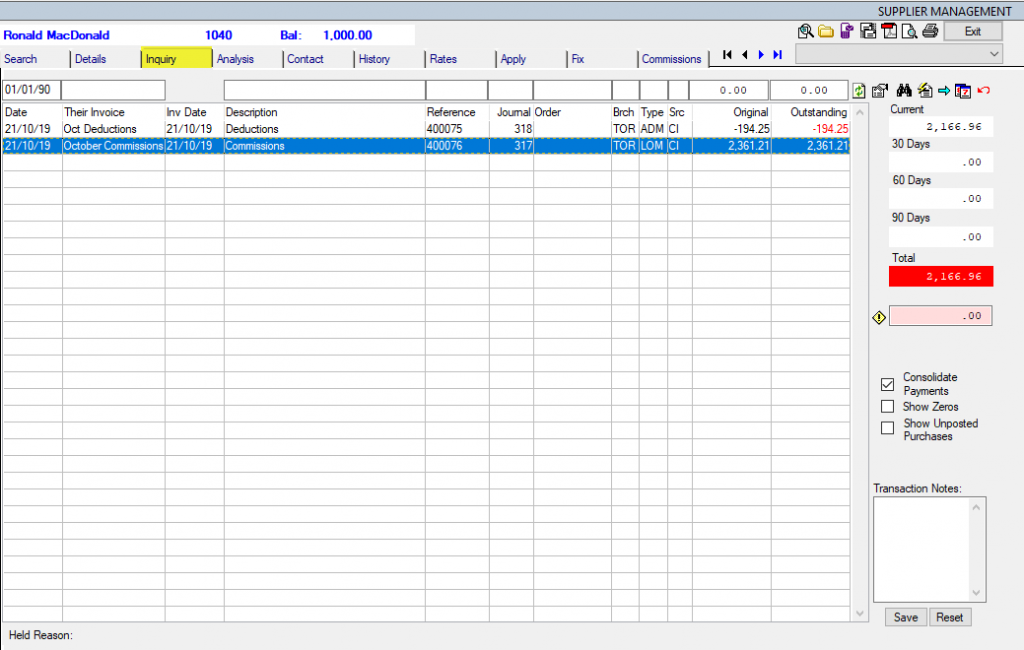The image size is (1024, 650).
Task: Click the cyan right arrow icon
Action: (x=944, y=91)
